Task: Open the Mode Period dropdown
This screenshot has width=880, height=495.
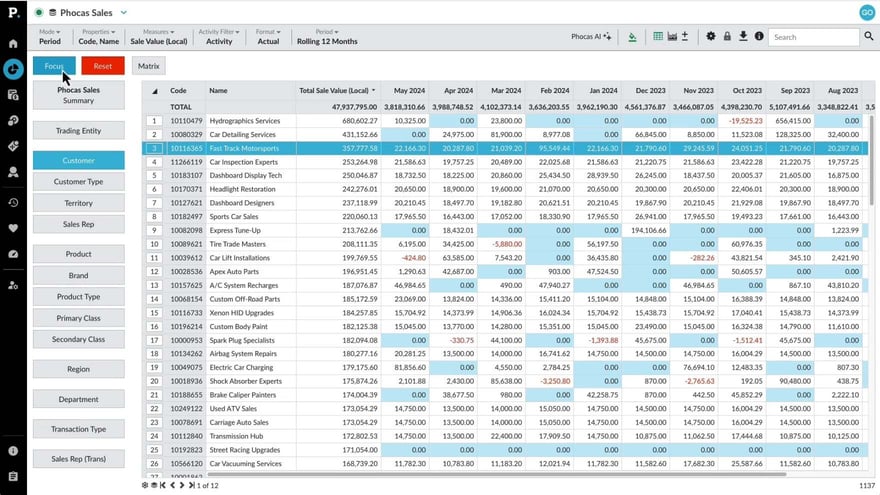Action: (49, 37)
